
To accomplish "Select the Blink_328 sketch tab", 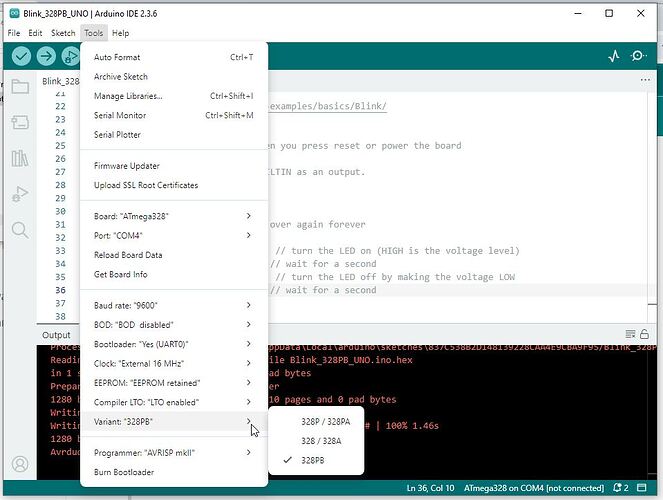I will click(60, 81).
